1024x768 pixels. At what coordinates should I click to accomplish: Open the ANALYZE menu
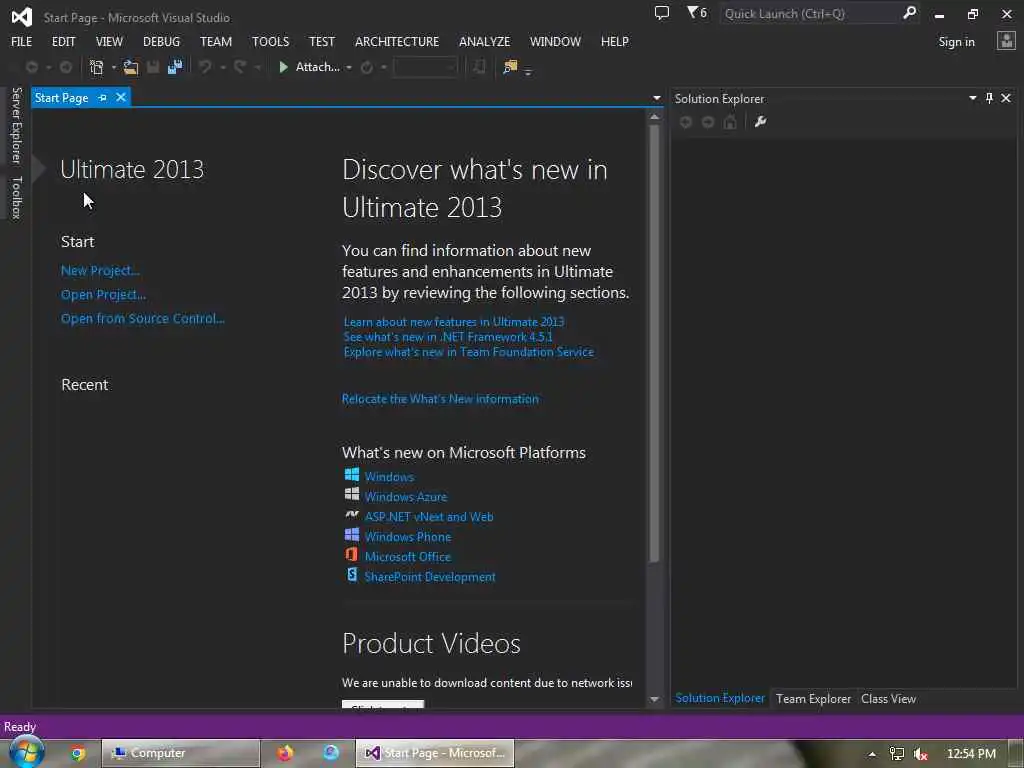[485, 41]
